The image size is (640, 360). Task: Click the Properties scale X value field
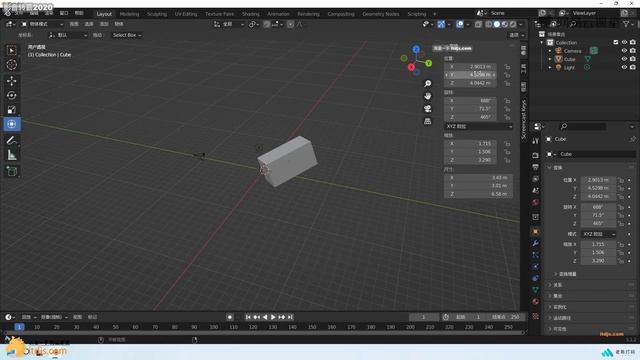coord(598,244)
